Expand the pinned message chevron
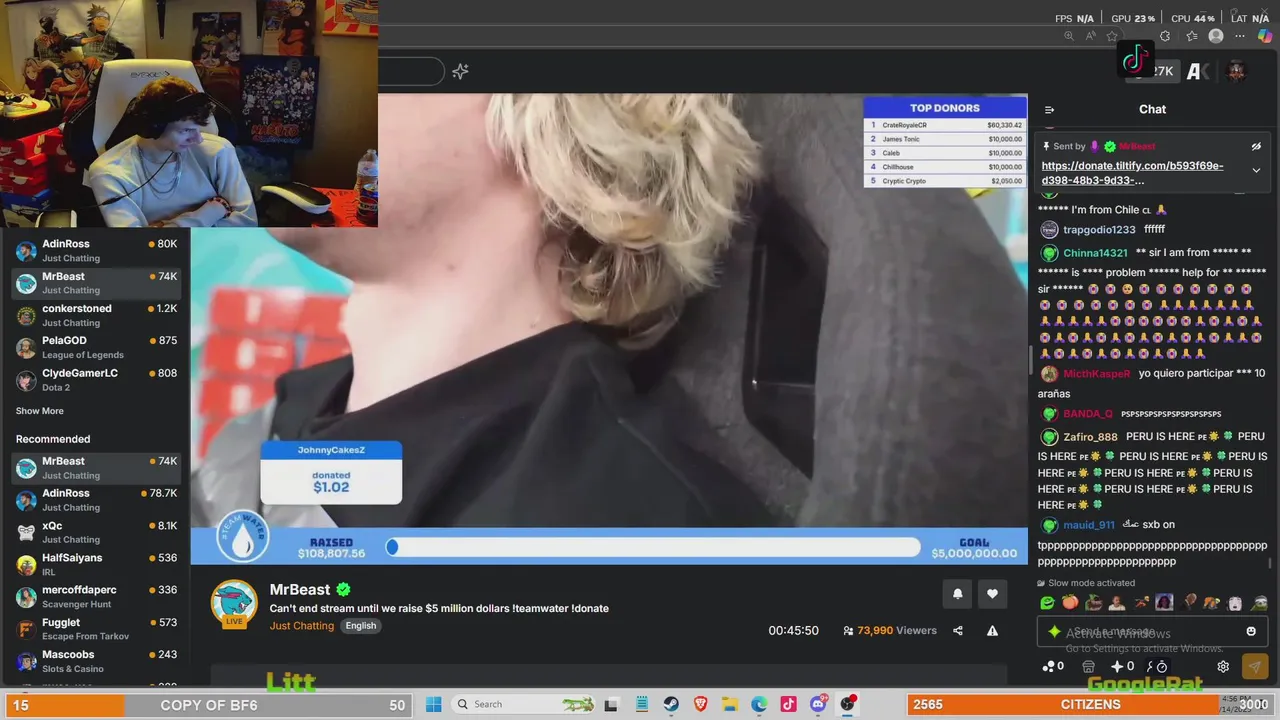Screen dimensions: 1280x720 click(1256, 170)
